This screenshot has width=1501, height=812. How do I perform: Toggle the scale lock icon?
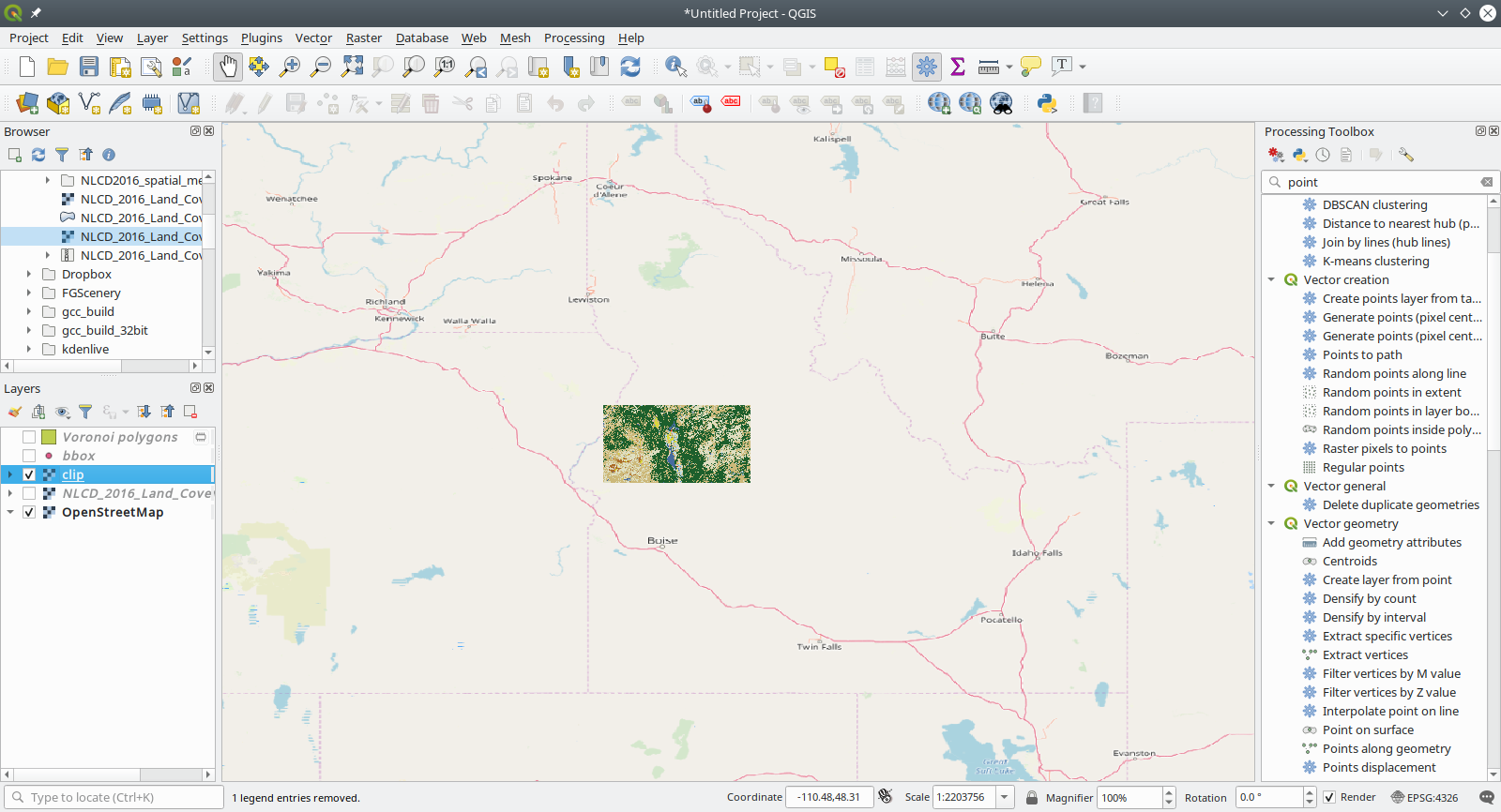(x=1032, y=797)
